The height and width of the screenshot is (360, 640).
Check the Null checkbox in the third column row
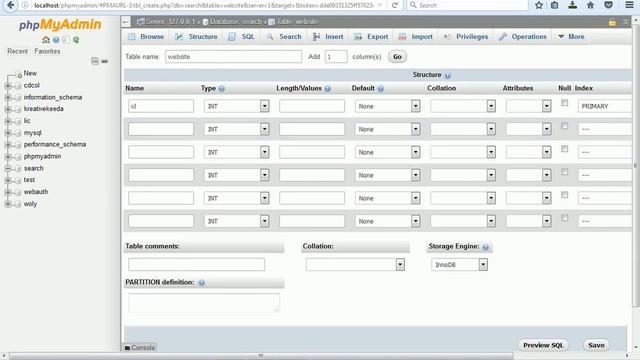(564, 149)
